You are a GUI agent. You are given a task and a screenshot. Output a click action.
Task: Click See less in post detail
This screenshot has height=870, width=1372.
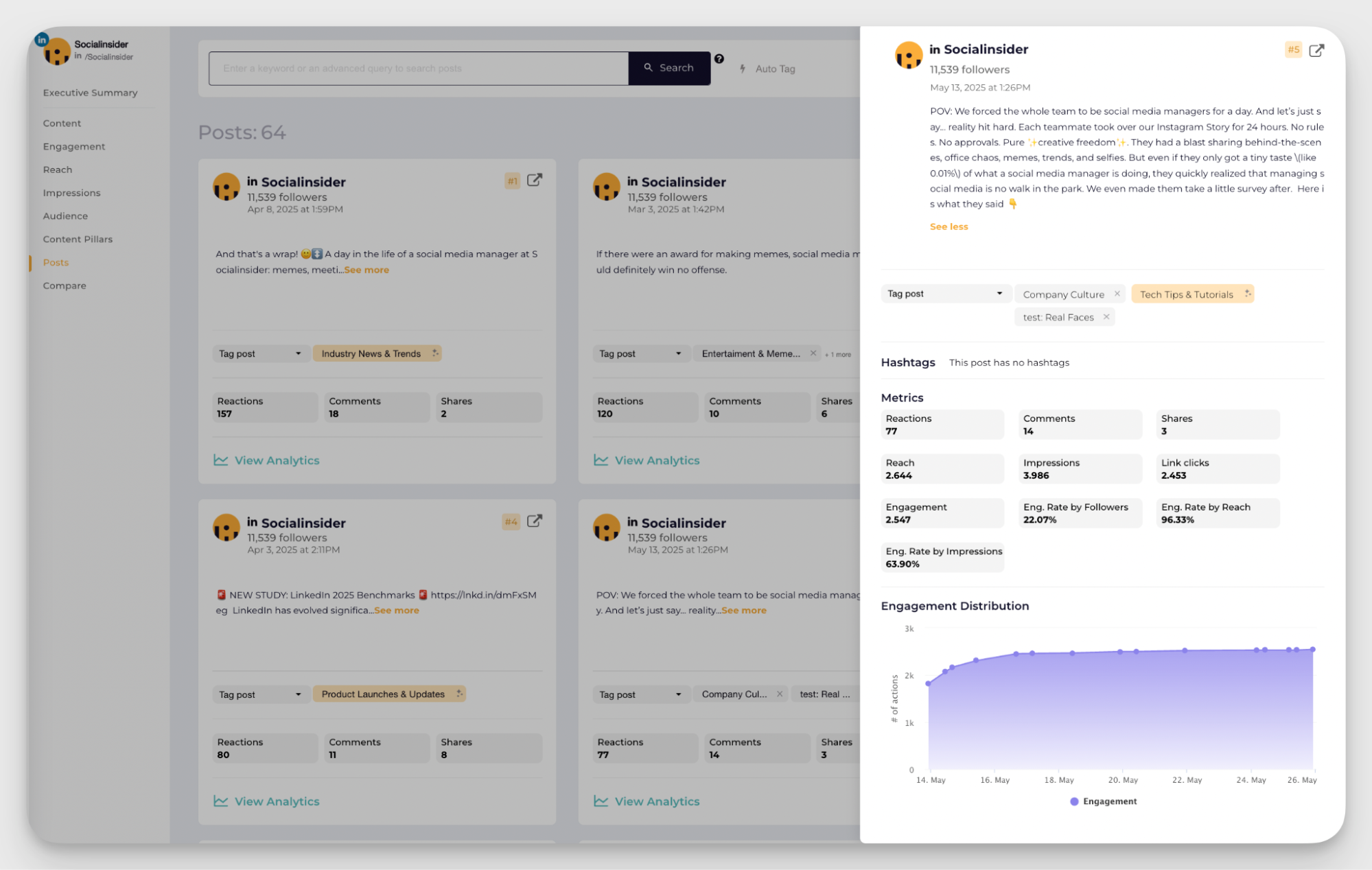[949, 226]
